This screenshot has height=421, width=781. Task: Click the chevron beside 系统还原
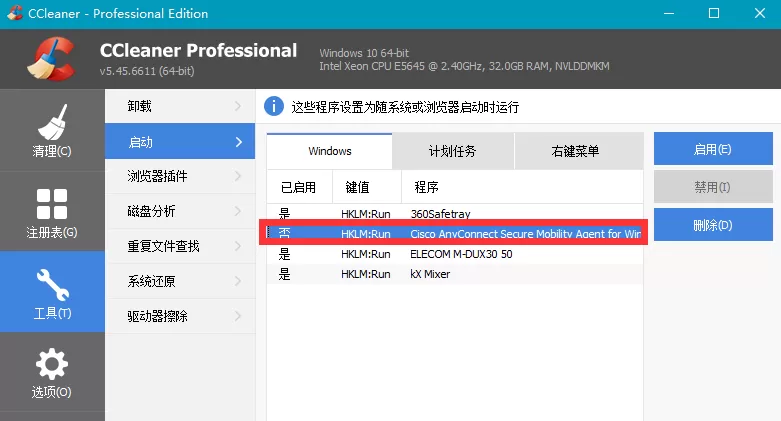tap(238, 281)
